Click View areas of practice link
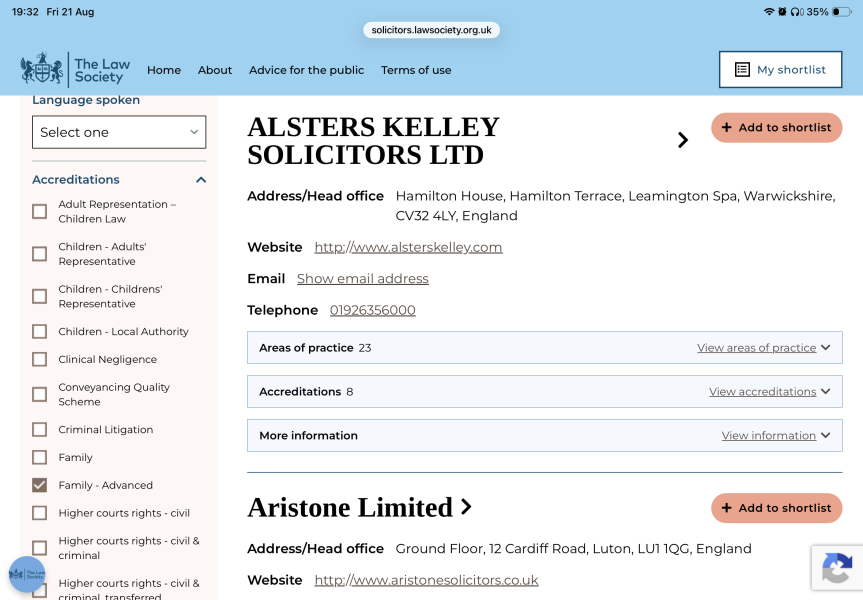Screen dimensions: 863x600 point(756,347)
